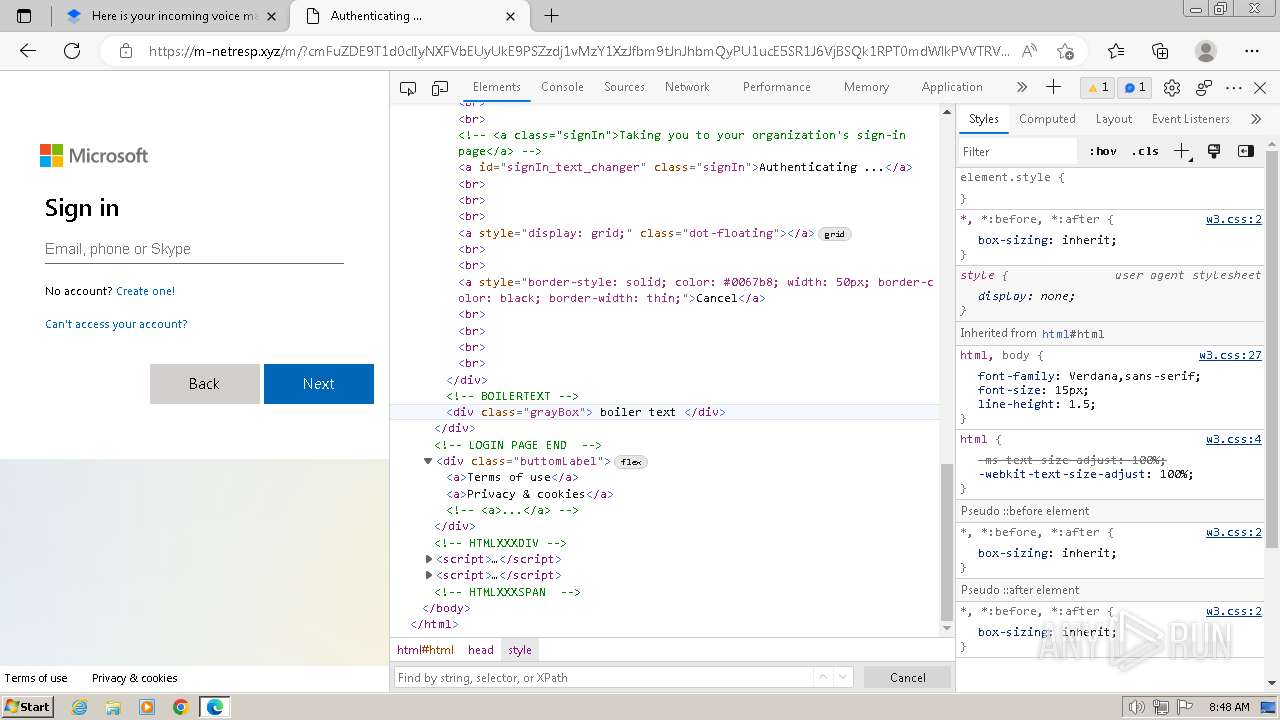
Task: Cancel the DevTools element search
Action: coord(907,678)
